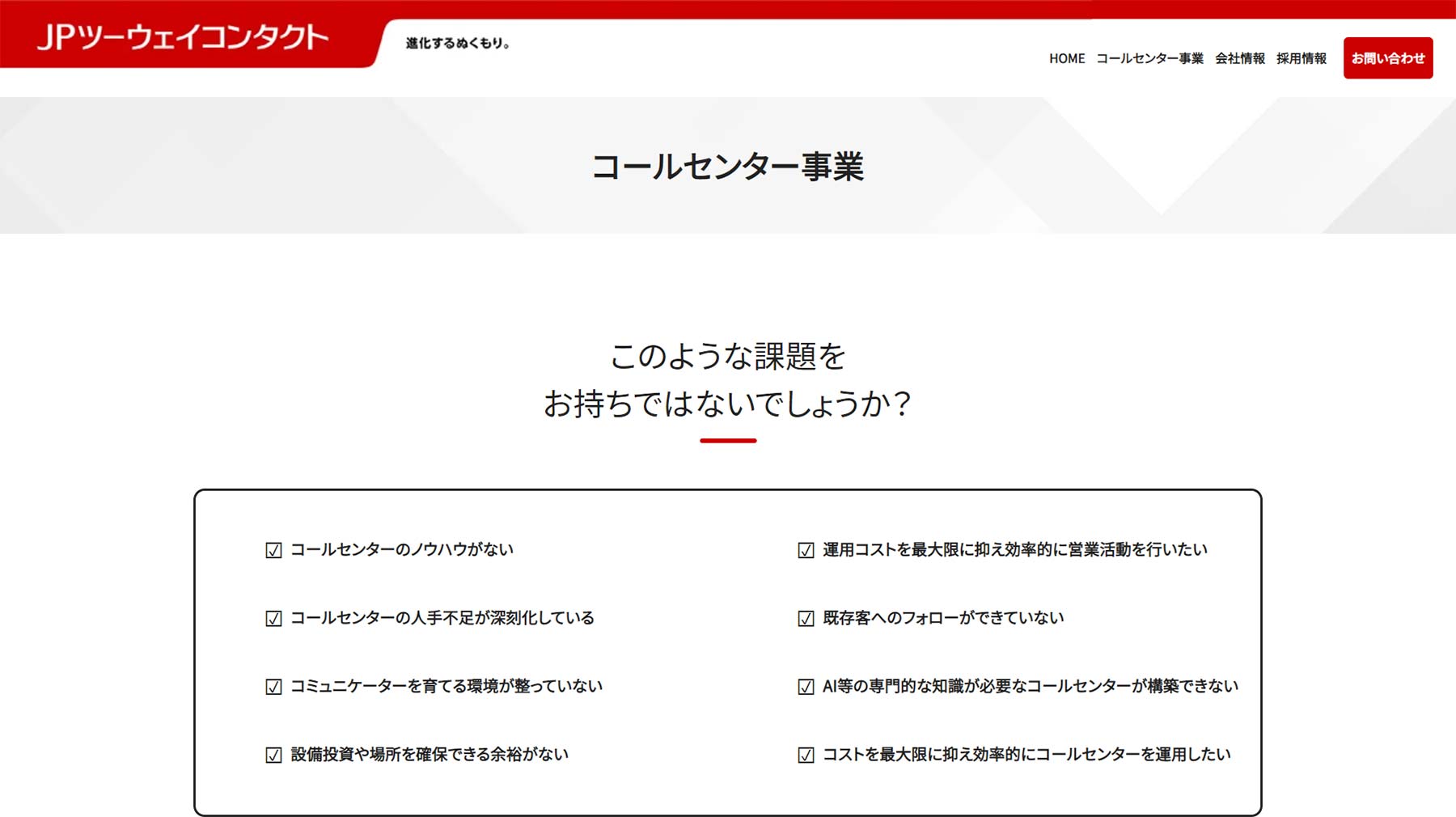
Task: Open コールセンター事業 menu item
Action: pos(1149,58)
